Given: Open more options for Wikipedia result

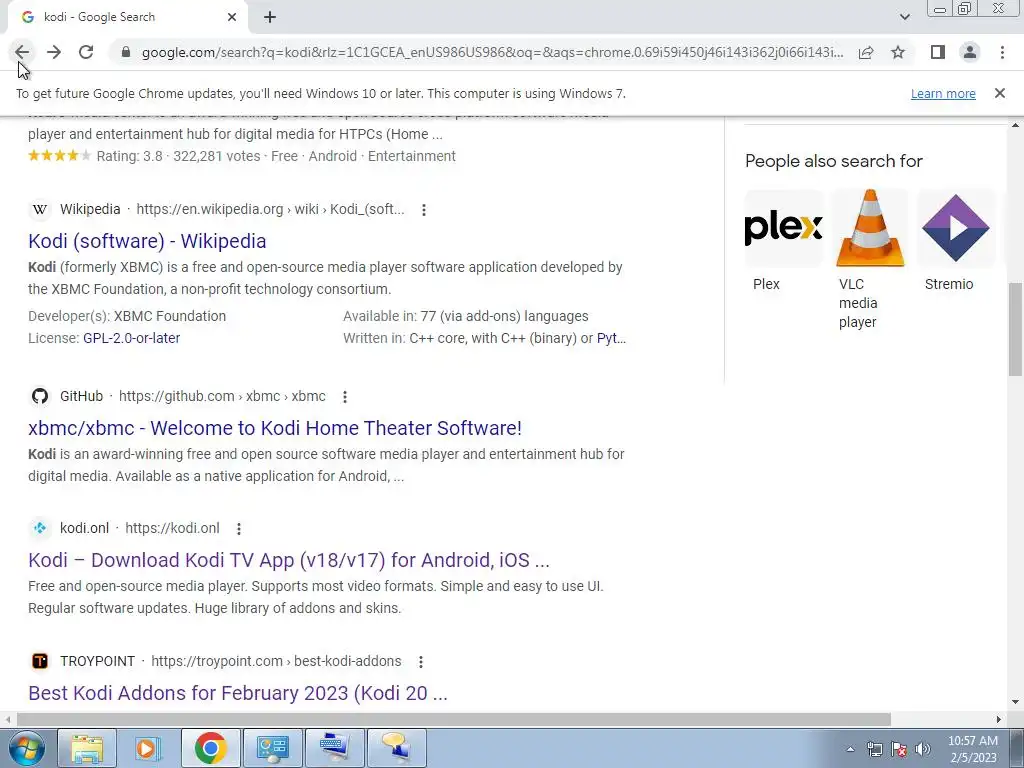Looking at the screenshot, I should pyautogui.click(x=424, y=210).
